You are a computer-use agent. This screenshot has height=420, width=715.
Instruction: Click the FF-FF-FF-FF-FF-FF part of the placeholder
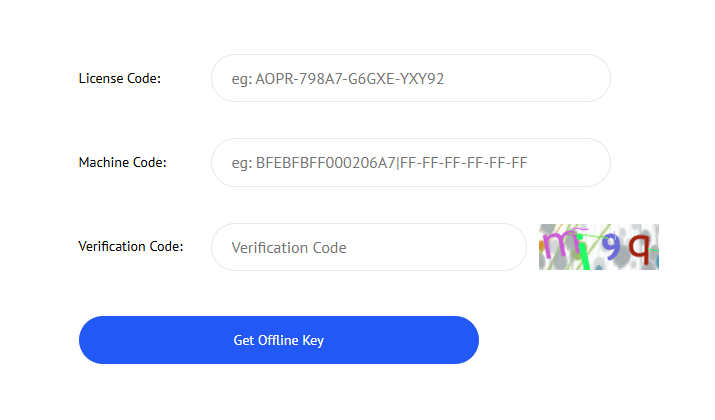coord(464,163)
